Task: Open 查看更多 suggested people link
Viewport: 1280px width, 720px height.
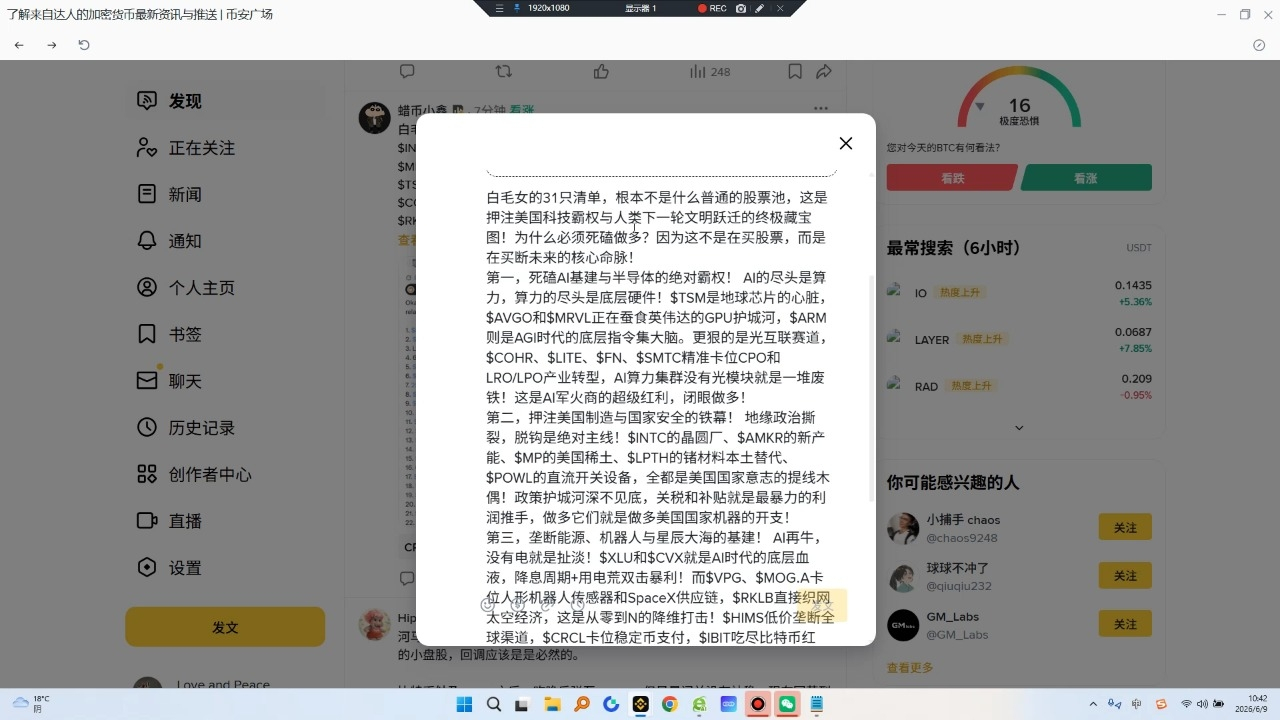Action: (910, 668)
